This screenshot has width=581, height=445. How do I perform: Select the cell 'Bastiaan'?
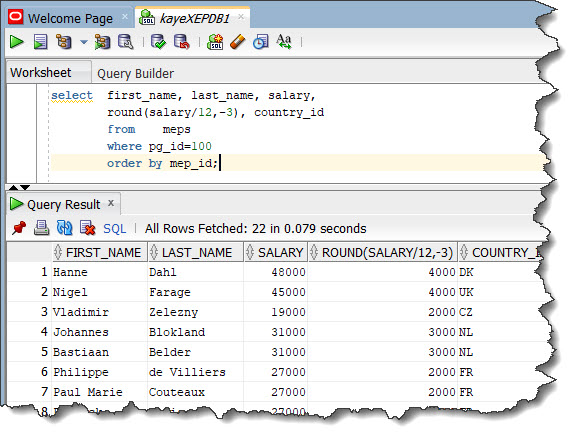click(x=99, y=352)
